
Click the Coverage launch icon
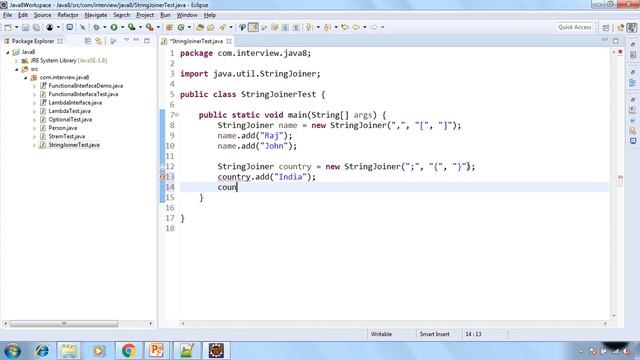[x=131, y=27]
